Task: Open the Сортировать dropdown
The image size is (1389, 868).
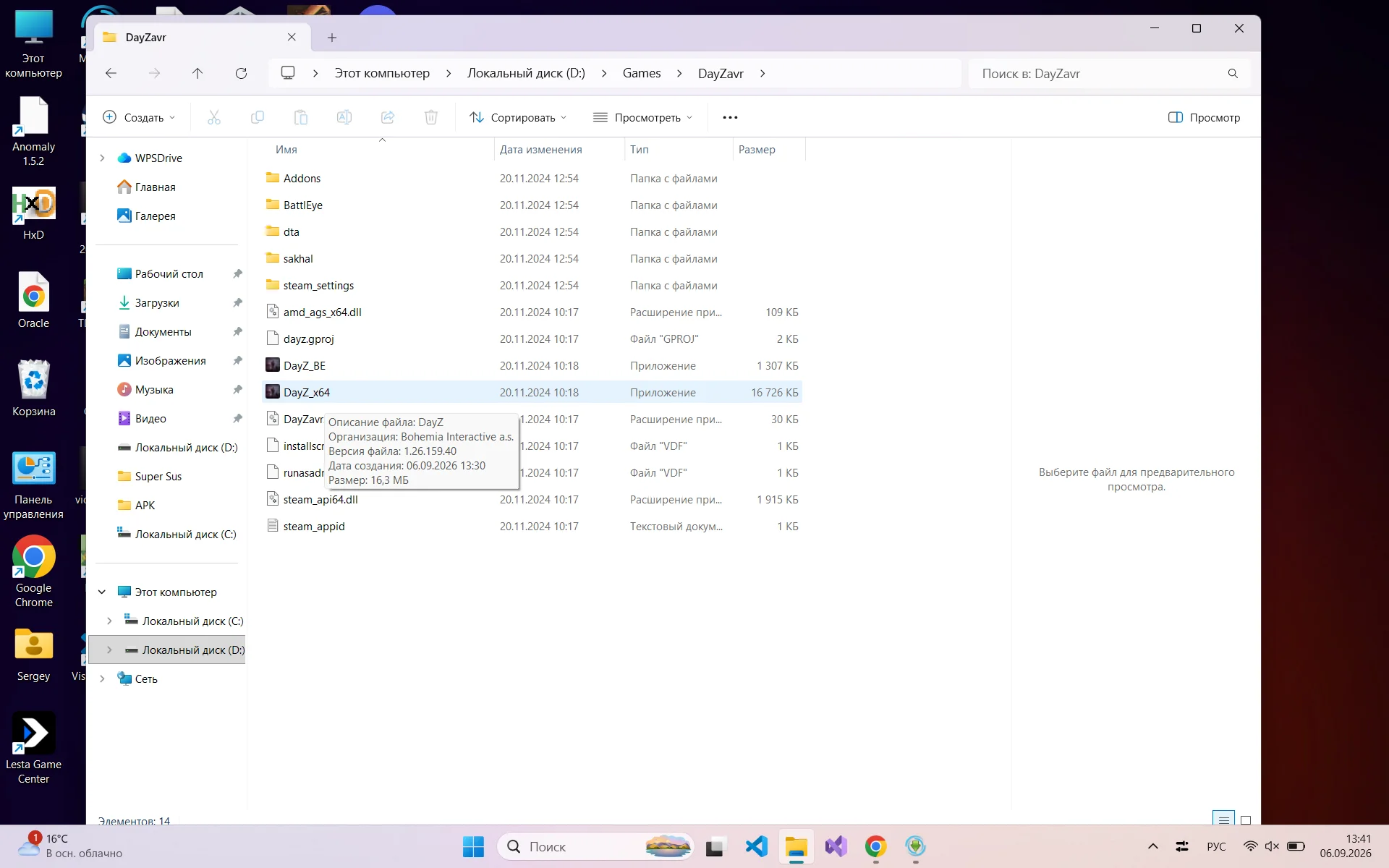Action: (x=518, y=117)
